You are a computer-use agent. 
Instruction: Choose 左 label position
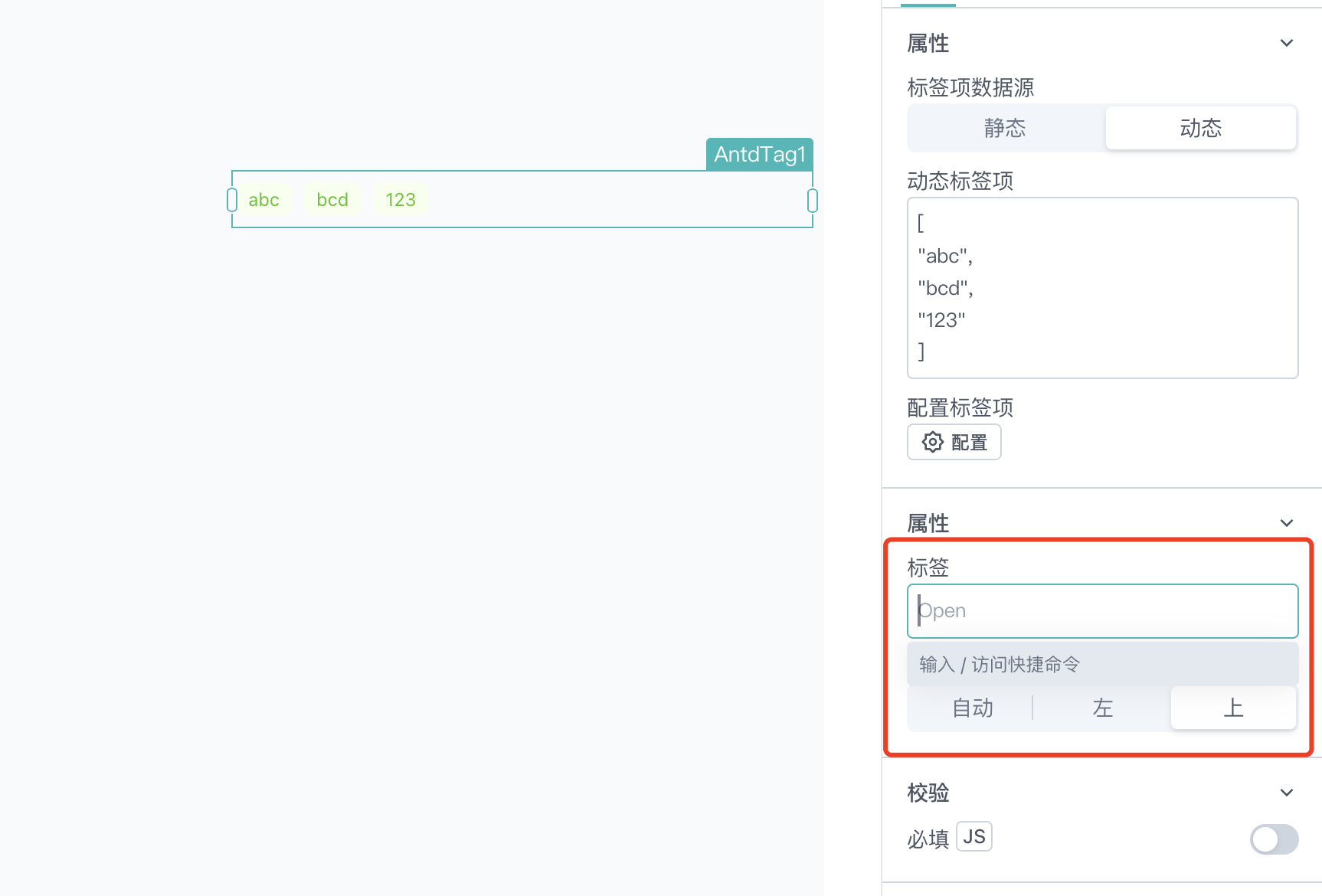[x=1102, y=708]
